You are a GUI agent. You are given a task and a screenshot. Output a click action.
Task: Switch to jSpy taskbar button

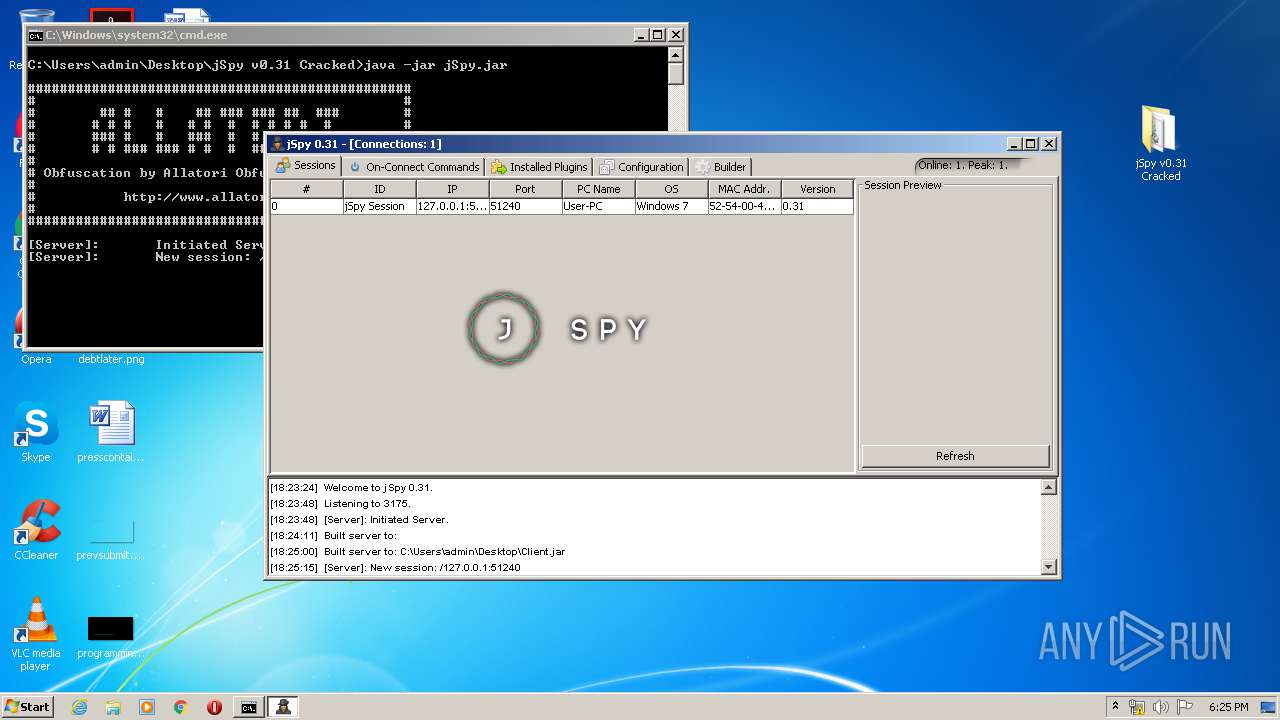coord(283,707)
